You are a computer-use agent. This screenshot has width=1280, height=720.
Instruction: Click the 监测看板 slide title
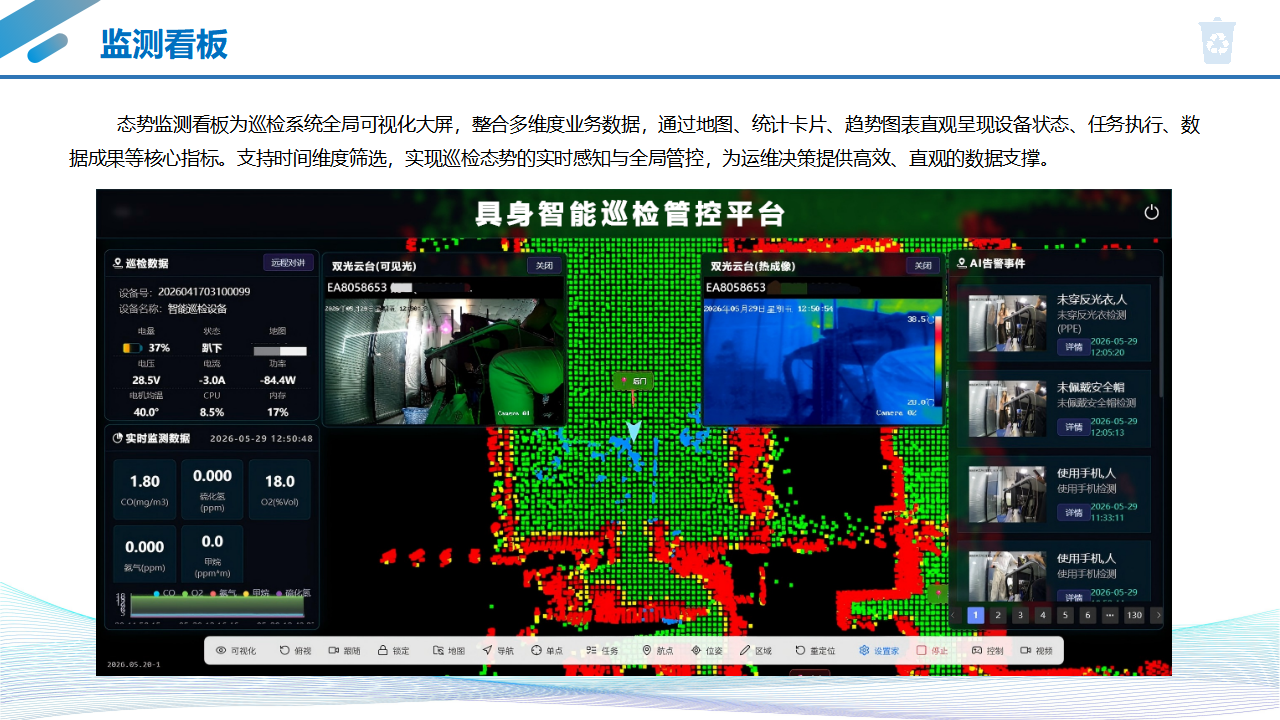pos(164,44)
